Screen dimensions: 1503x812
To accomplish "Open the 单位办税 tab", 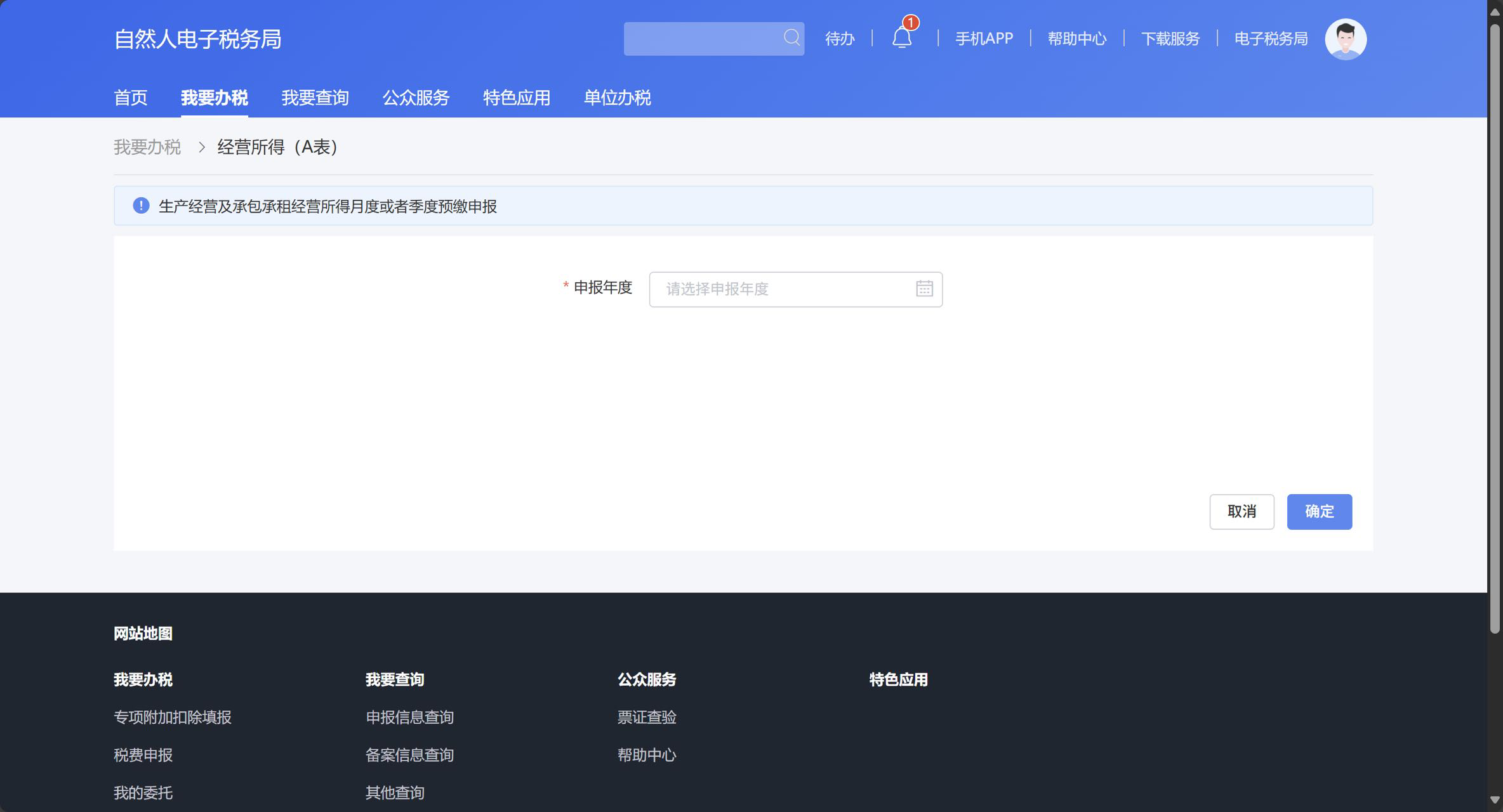I will coord(617,98).
